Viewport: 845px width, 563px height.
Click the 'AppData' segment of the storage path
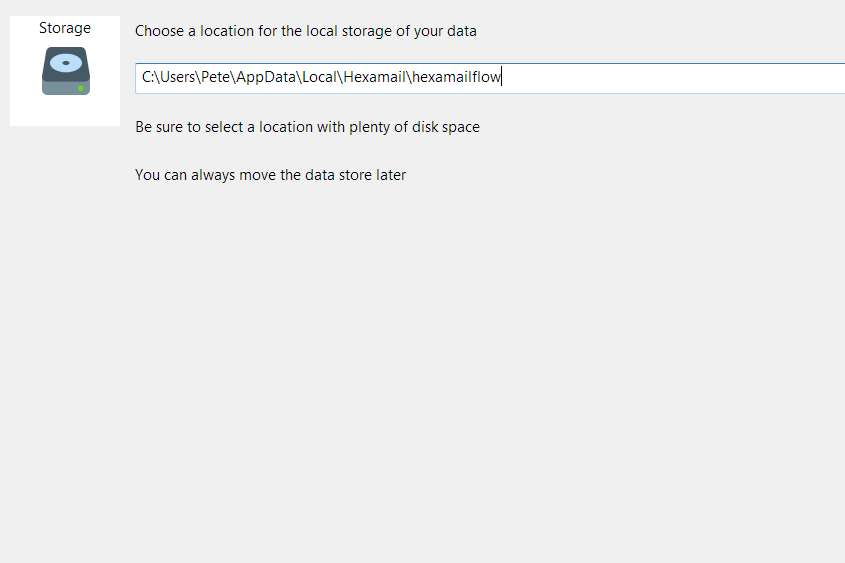pos(266,77)
